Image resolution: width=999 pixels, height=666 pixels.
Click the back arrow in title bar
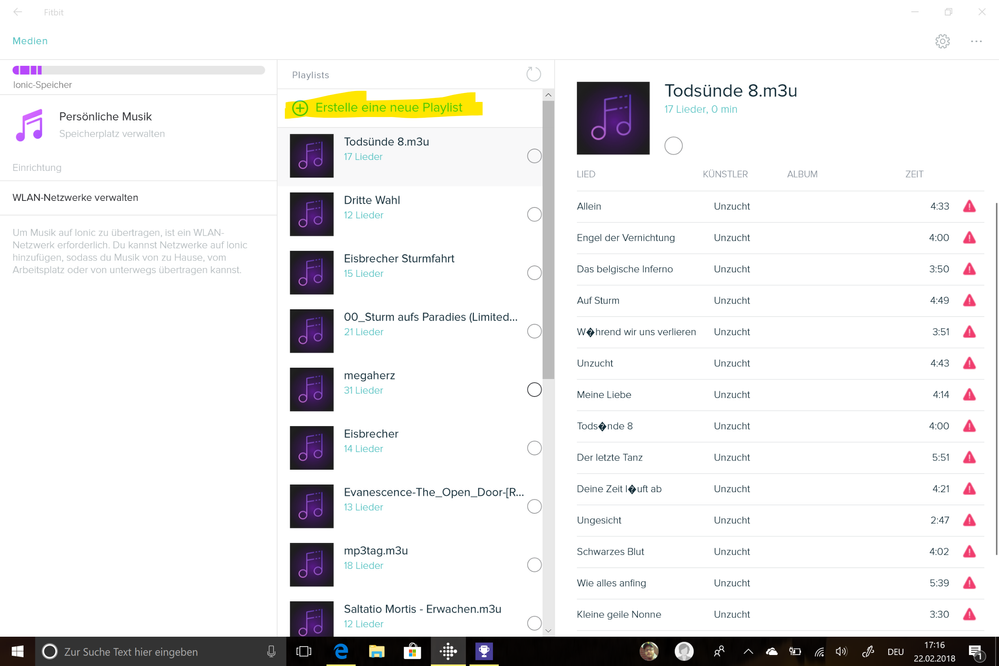click(x=17, y=12)
